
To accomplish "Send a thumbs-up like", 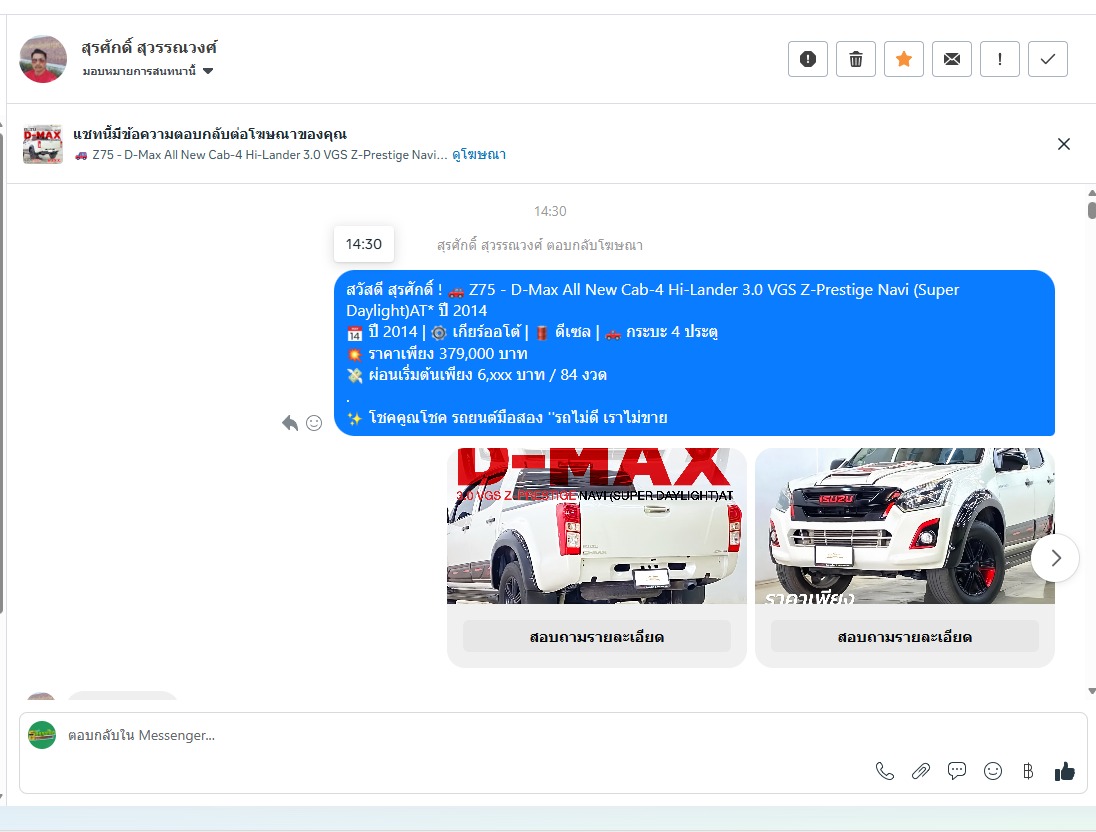I will click(x=1065, y=771).
